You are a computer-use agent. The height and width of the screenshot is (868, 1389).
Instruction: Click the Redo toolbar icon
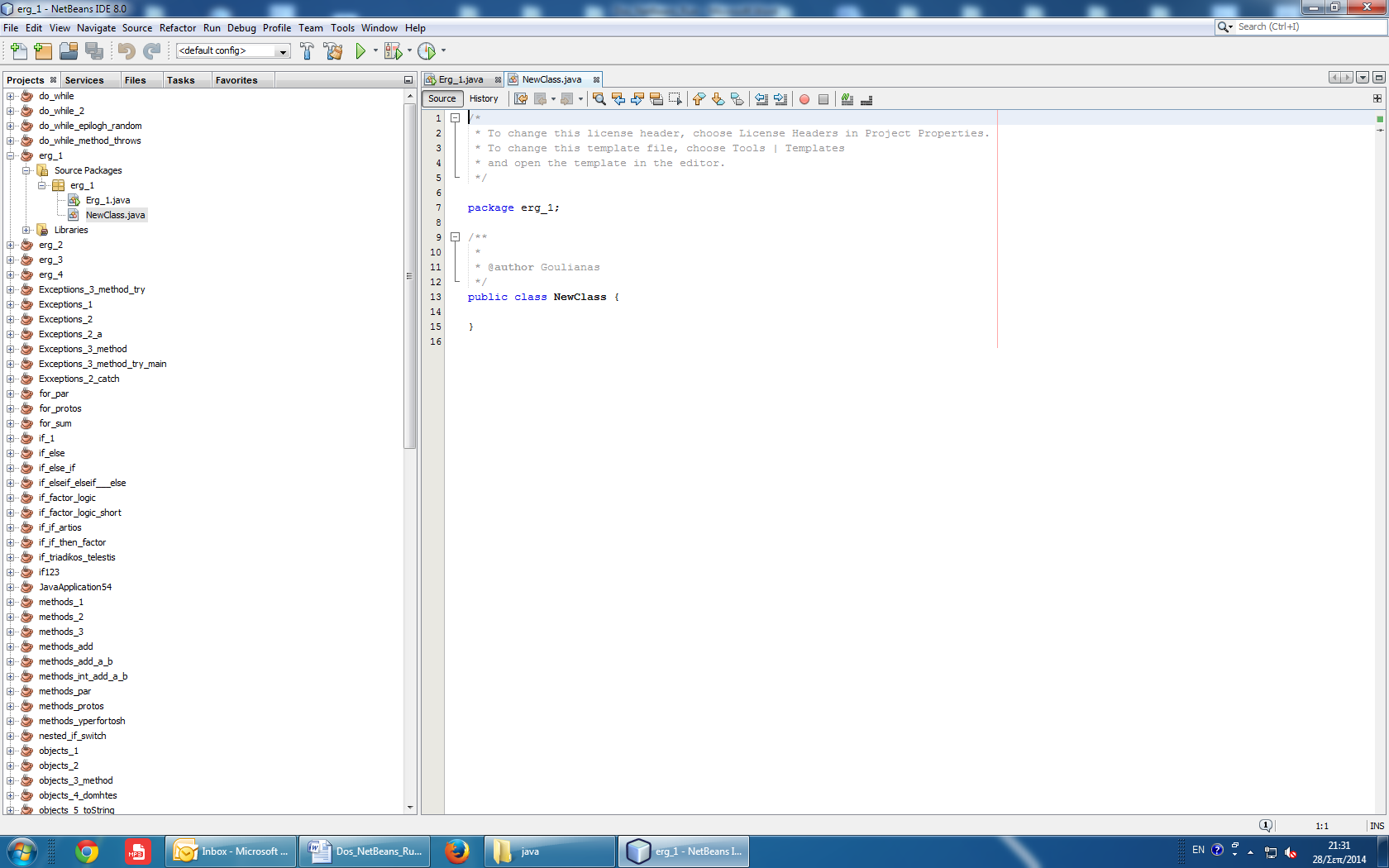pos(151,51)
